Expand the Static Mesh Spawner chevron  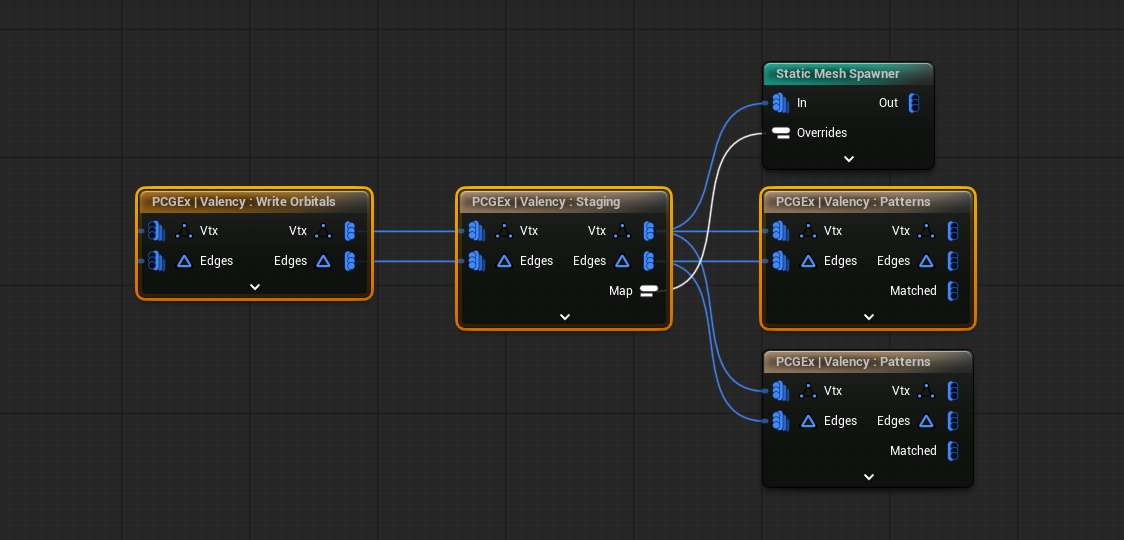click(x=848, y=158)
